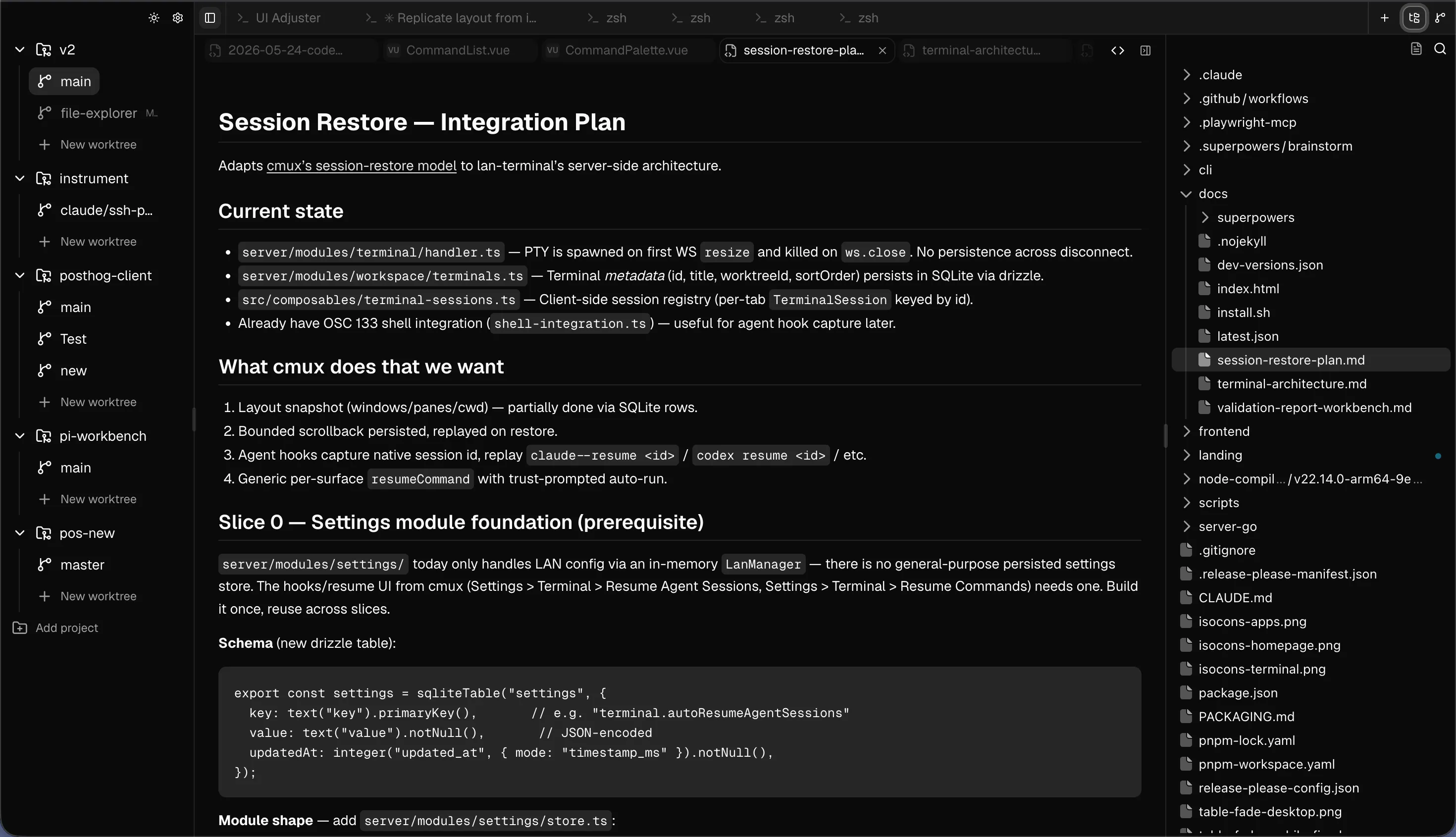Click branch icon beside claude/ssh-p…

[44, 210]
